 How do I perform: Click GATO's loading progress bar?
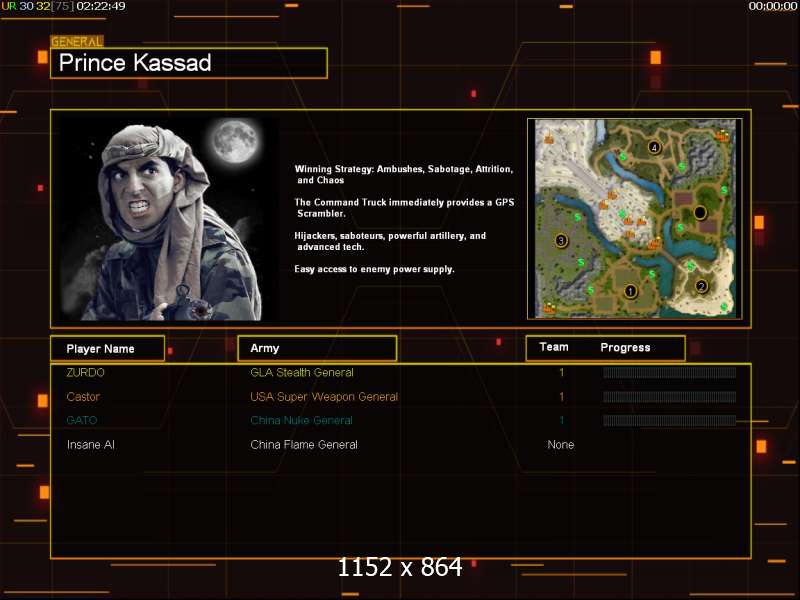pos(669,420)
